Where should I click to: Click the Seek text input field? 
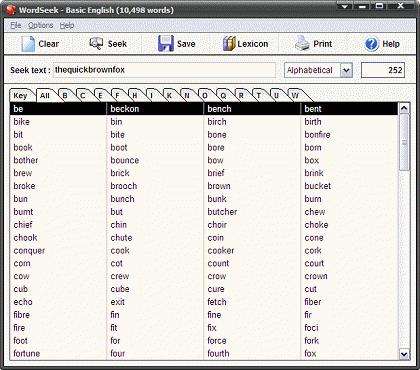(x=164, y=70)
